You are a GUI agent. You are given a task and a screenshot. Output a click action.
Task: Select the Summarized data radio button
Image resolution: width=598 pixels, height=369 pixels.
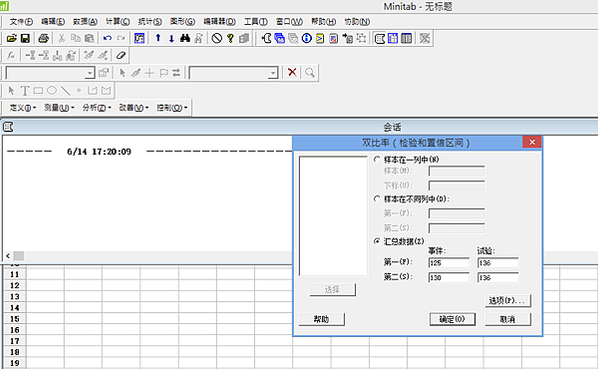tap(377, 241)
